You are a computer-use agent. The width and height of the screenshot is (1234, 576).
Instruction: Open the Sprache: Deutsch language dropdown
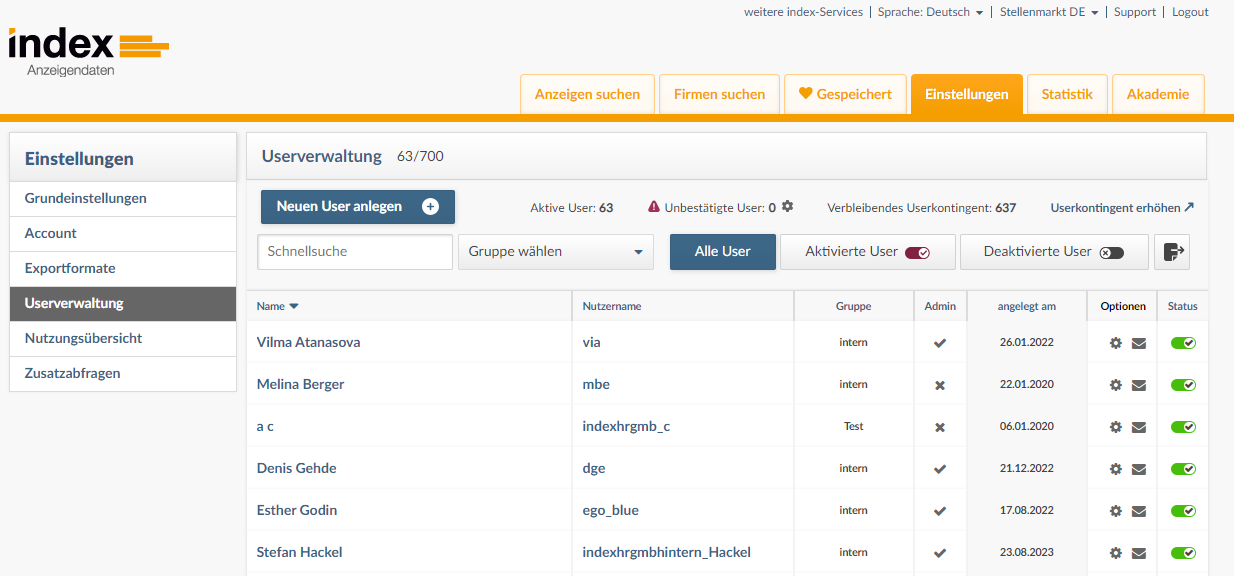click(x=930, y=12)
